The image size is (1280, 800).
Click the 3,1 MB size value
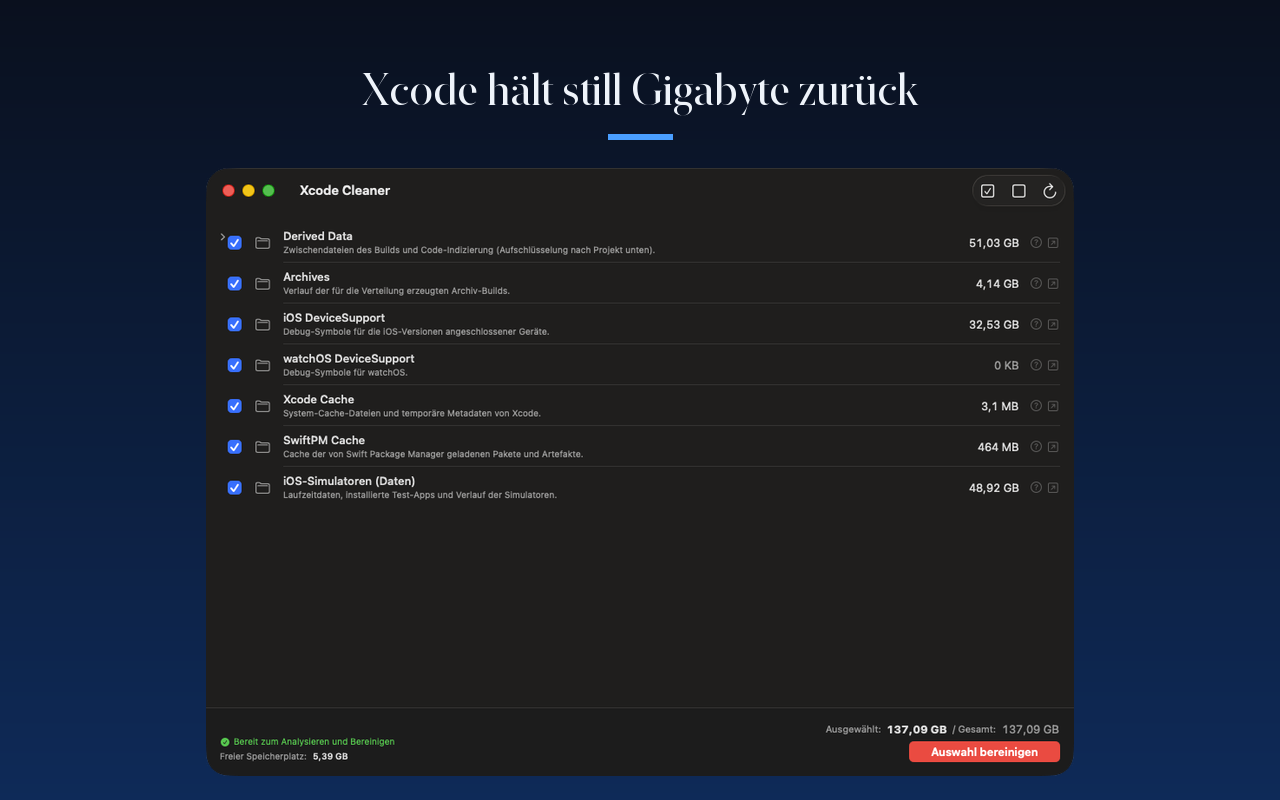click(x=1000, y=407)
